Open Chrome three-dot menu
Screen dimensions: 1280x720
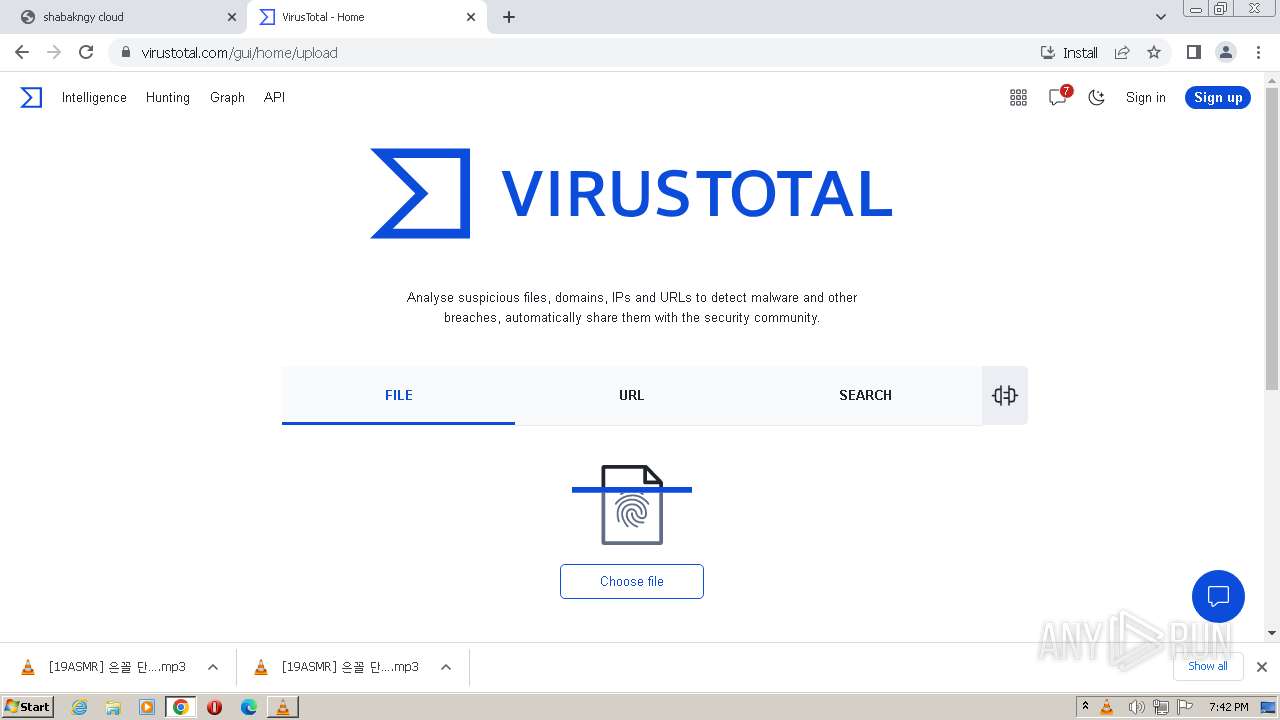1258,52
